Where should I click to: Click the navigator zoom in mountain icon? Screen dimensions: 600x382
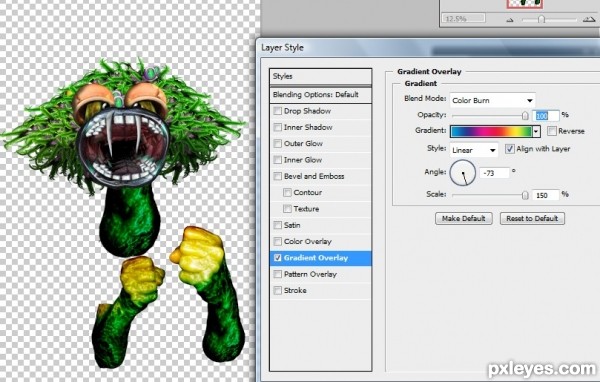[x=589, y=19]
